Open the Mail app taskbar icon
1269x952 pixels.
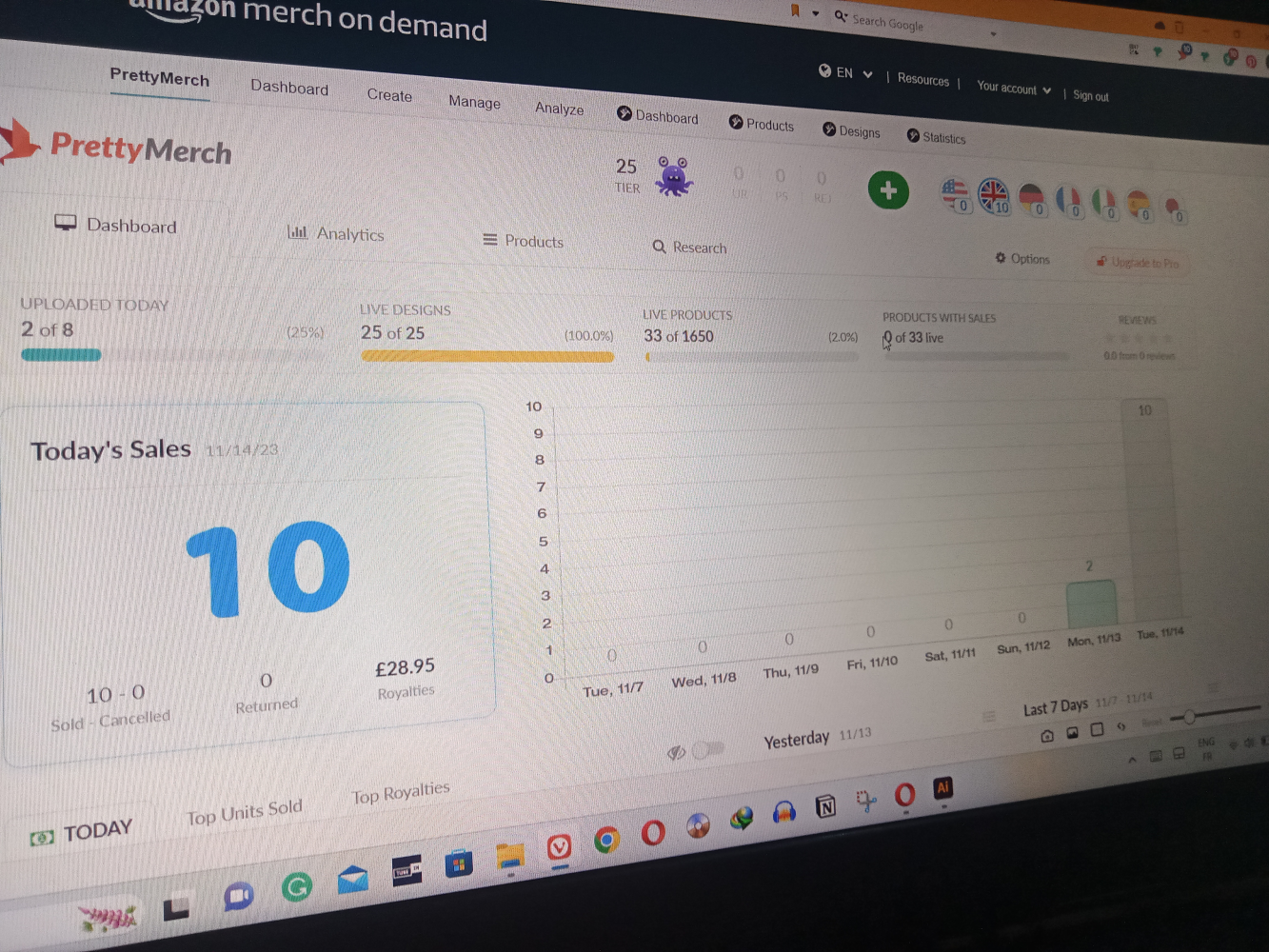point(353,880)
